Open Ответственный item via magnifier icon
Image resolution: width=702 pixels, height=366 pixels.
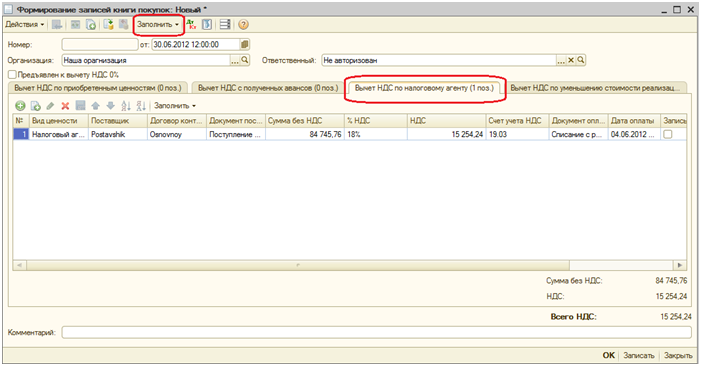581,60
